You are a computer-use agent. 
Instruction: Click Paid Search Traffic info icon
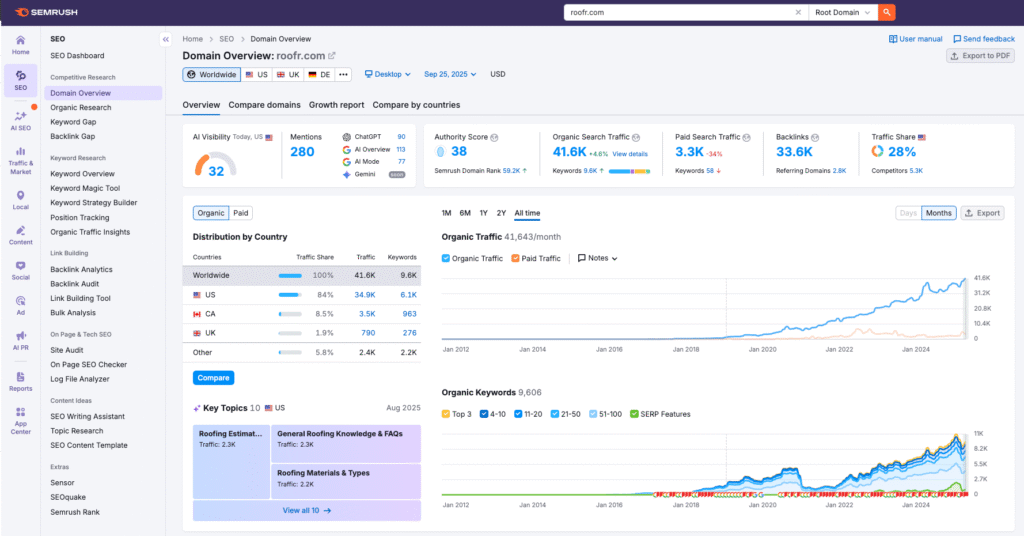[x=746, y=137]
